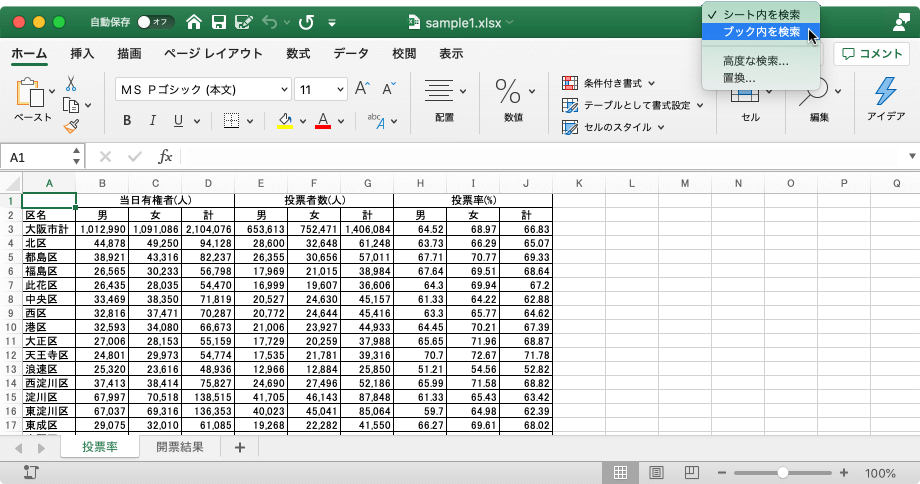
Task: Open the underline style dropdown arrow
Action: (x=197, y=121)
